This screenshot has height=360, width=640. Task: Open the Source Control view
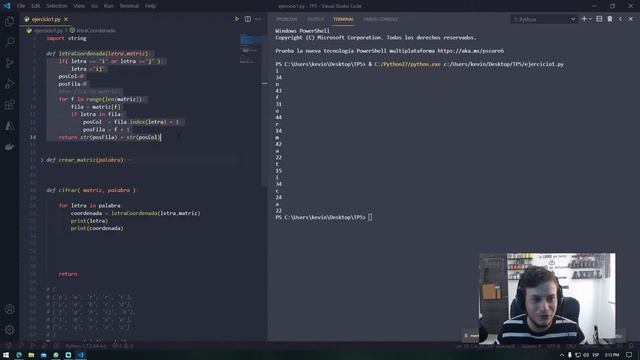[9, 63]
